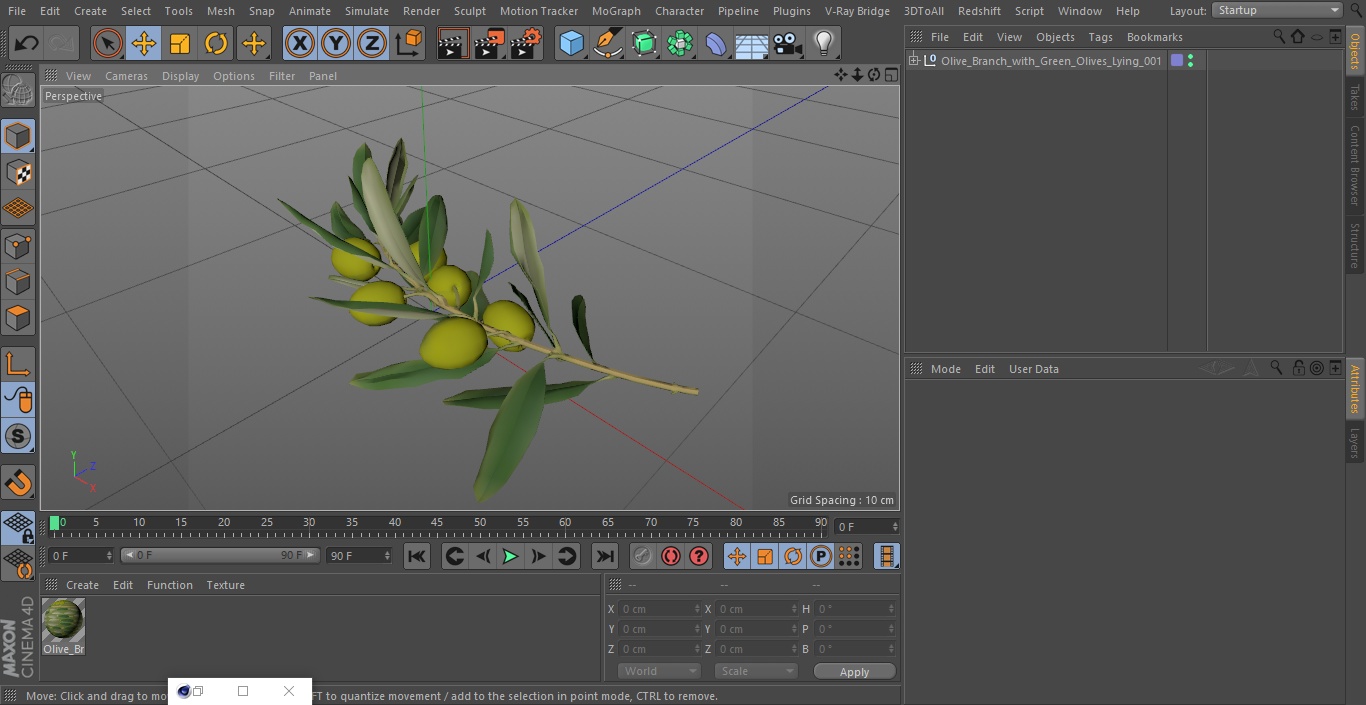Open Attributes User Data menu

pyautogui.click(x=1033, y=369)
